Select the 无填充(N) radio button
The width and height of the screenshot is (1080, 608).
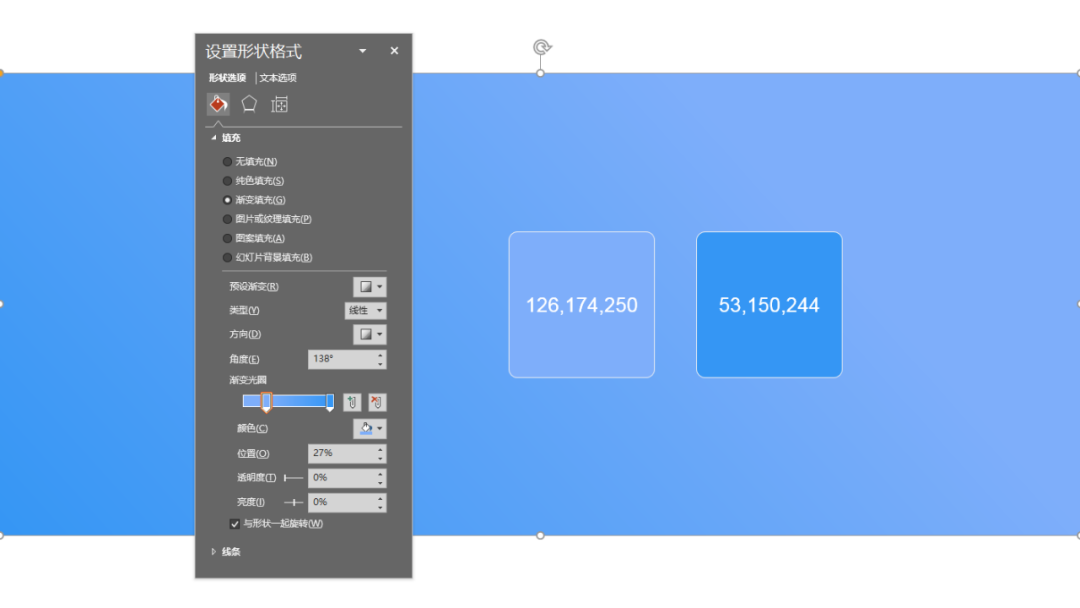pos(227,162)
